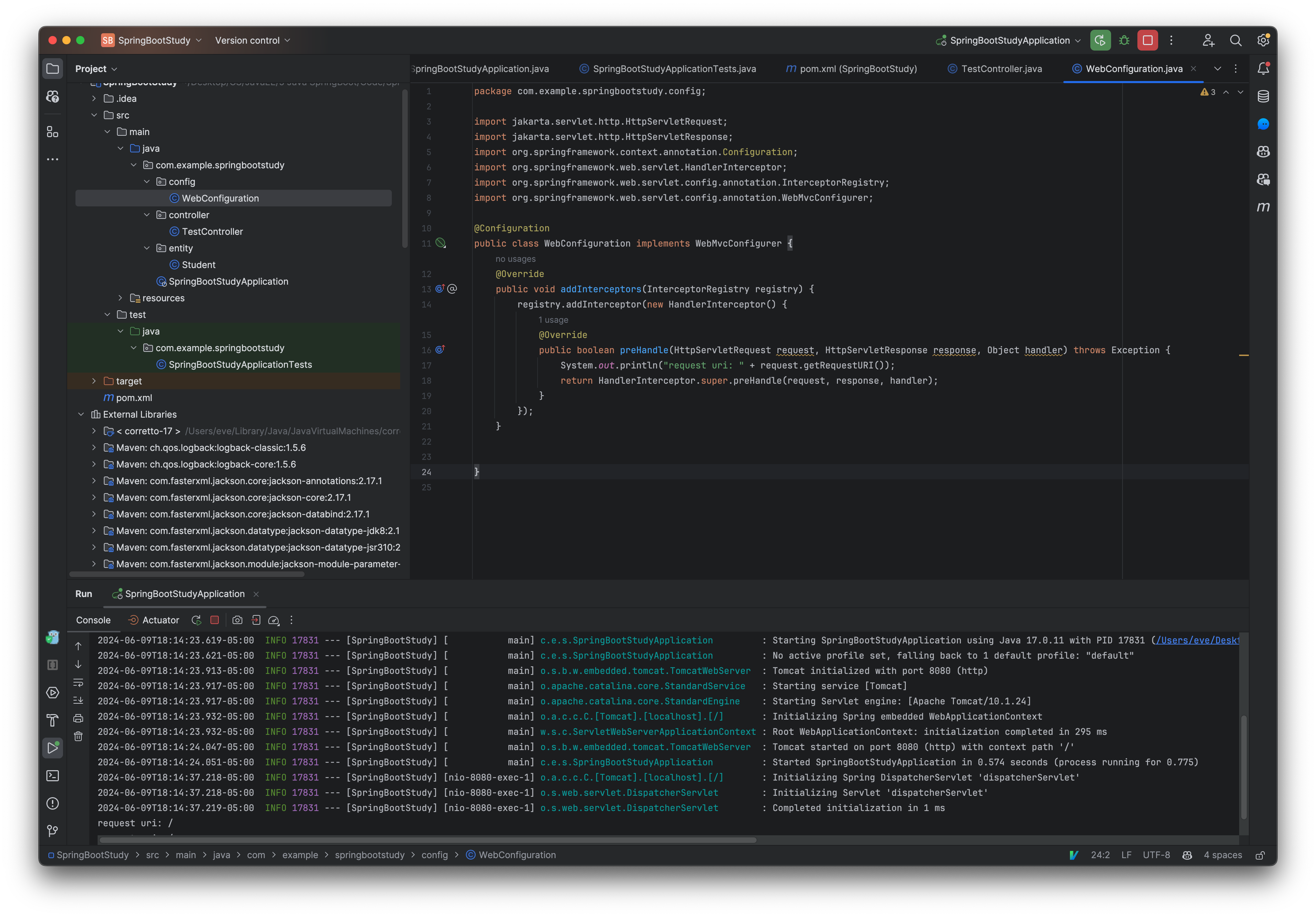Select the Actuator tab
This screenshot has height=917, width=1316.
point(154,620)
